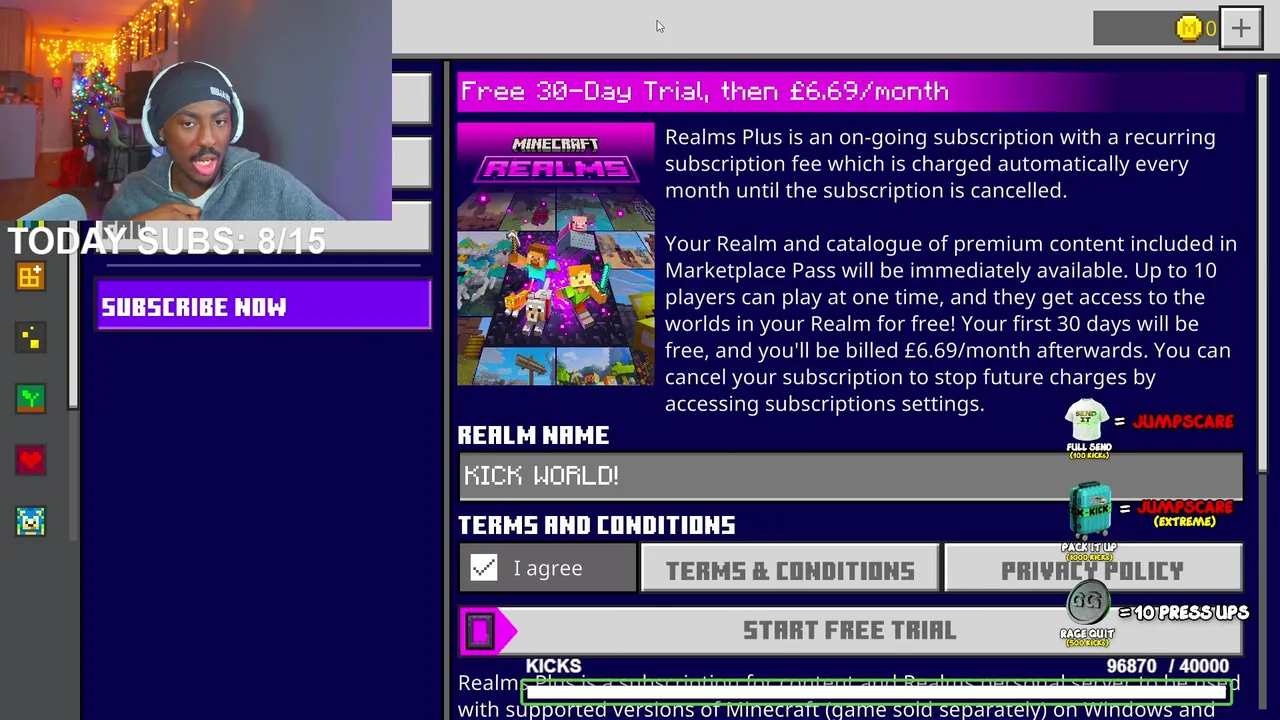Click the Start Free Trial button

[x=850, y=630]
